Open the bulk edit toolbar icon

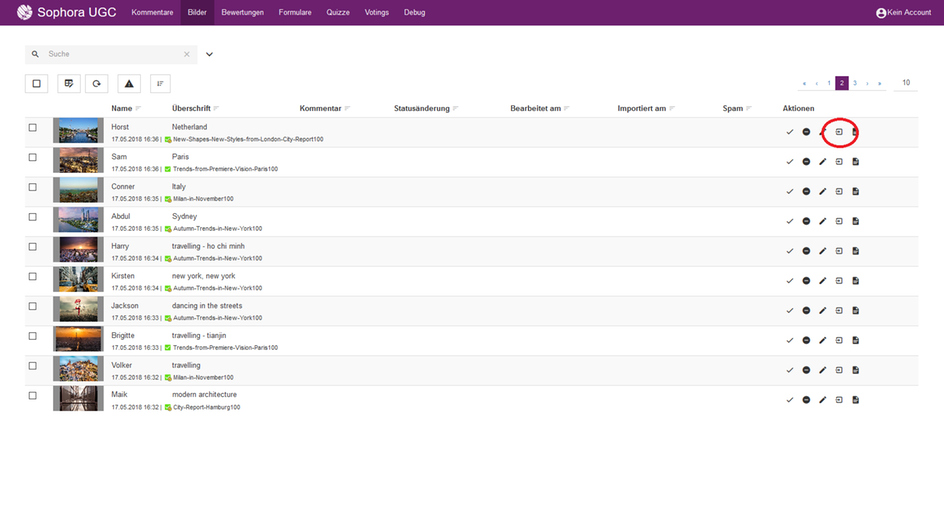(x=69, y=84)
